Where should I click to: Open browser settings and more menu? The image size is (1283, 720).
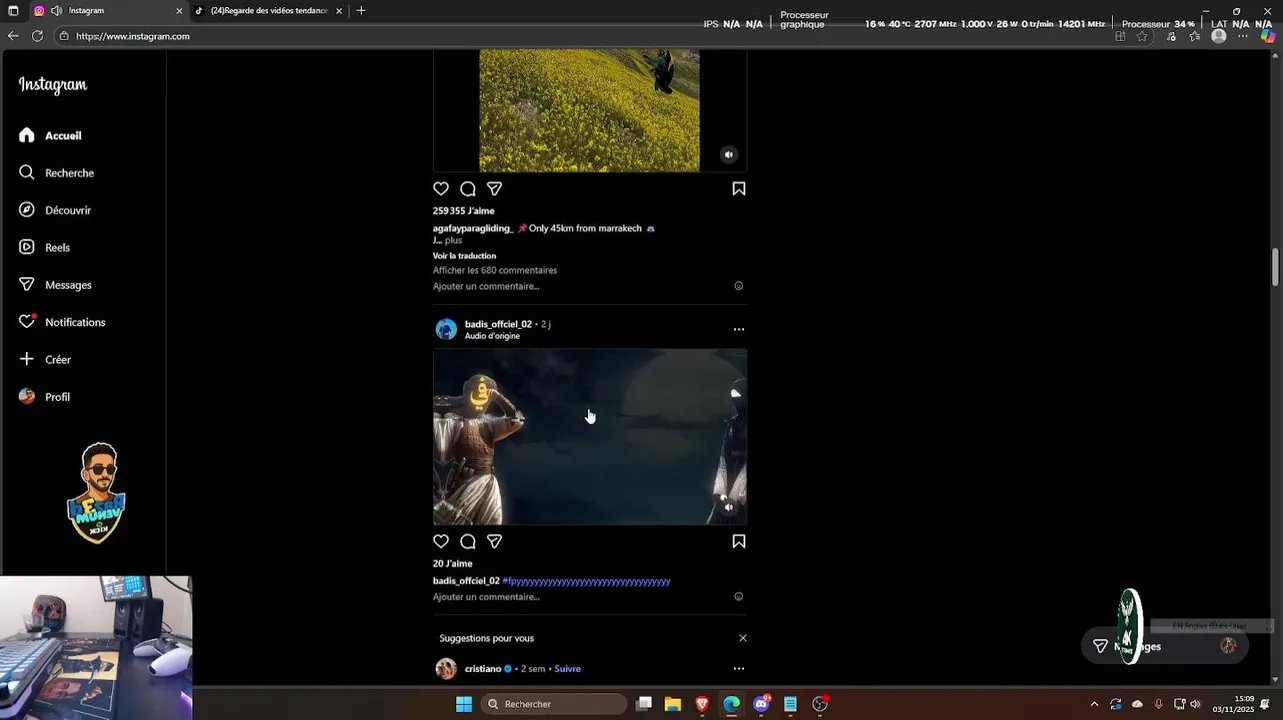(x=1243, y=36)
